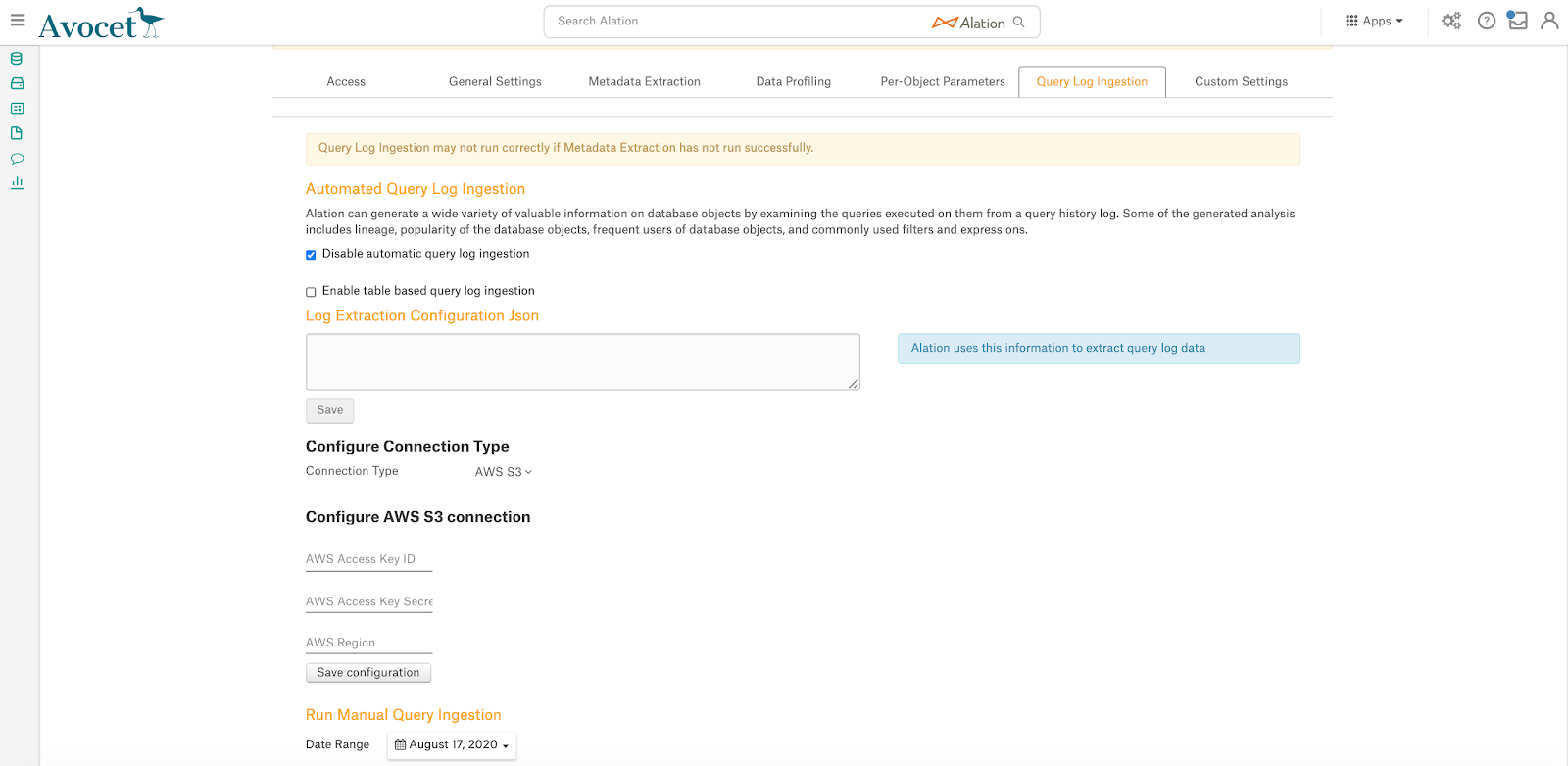
Task: Click the calendar icon in Date Range
Action: point(400,744)
